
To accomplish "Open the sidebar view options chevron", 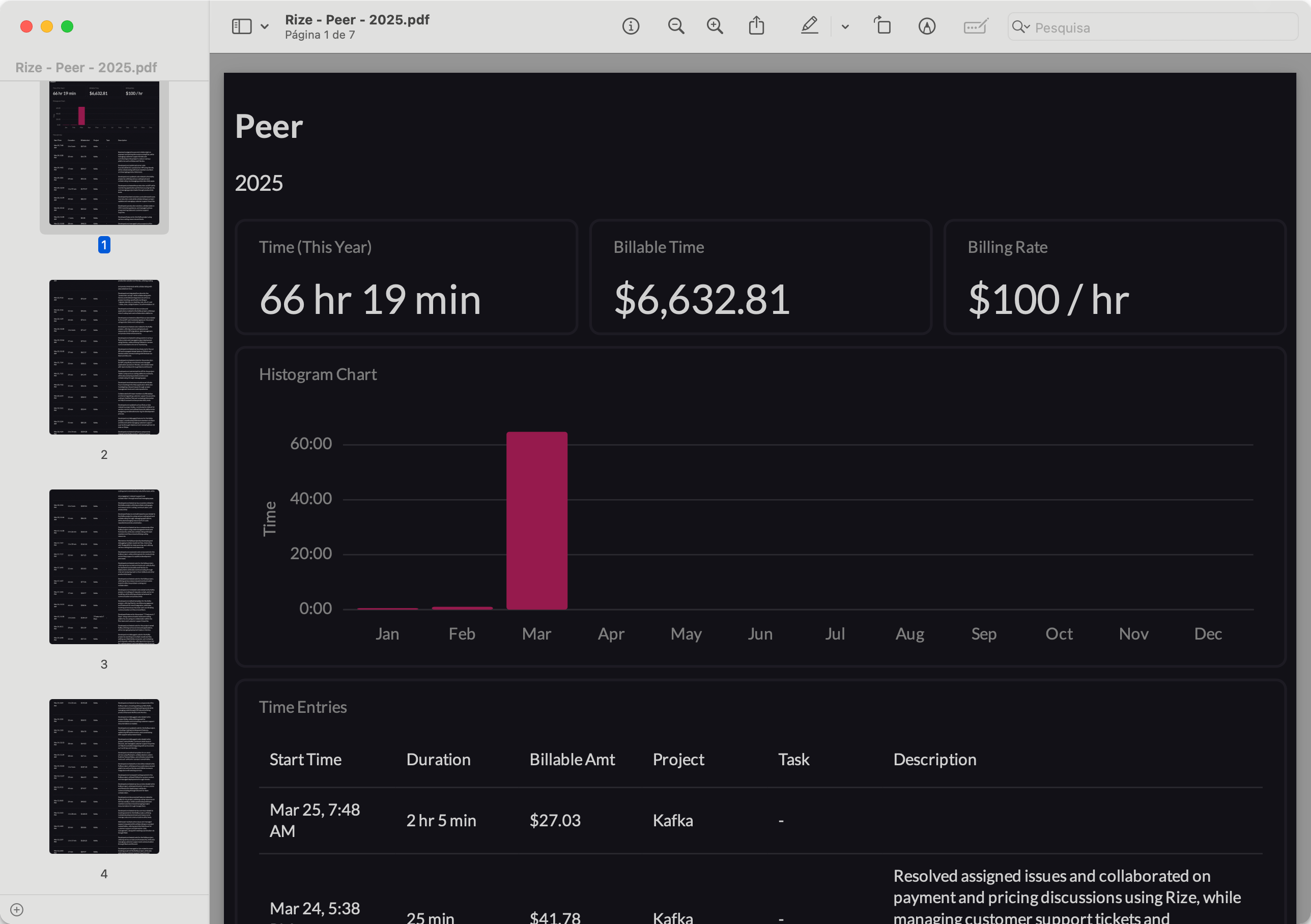I will pos(264,26).
